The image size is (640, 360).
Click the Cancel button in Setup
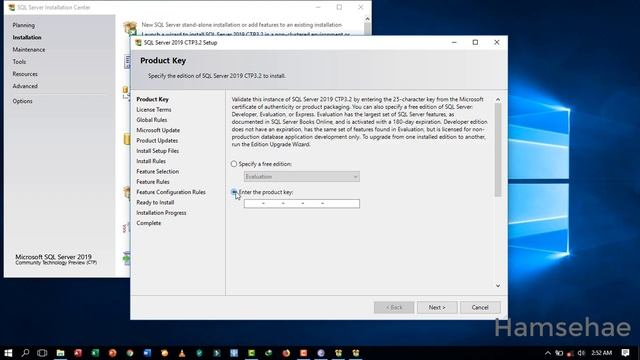480,307
